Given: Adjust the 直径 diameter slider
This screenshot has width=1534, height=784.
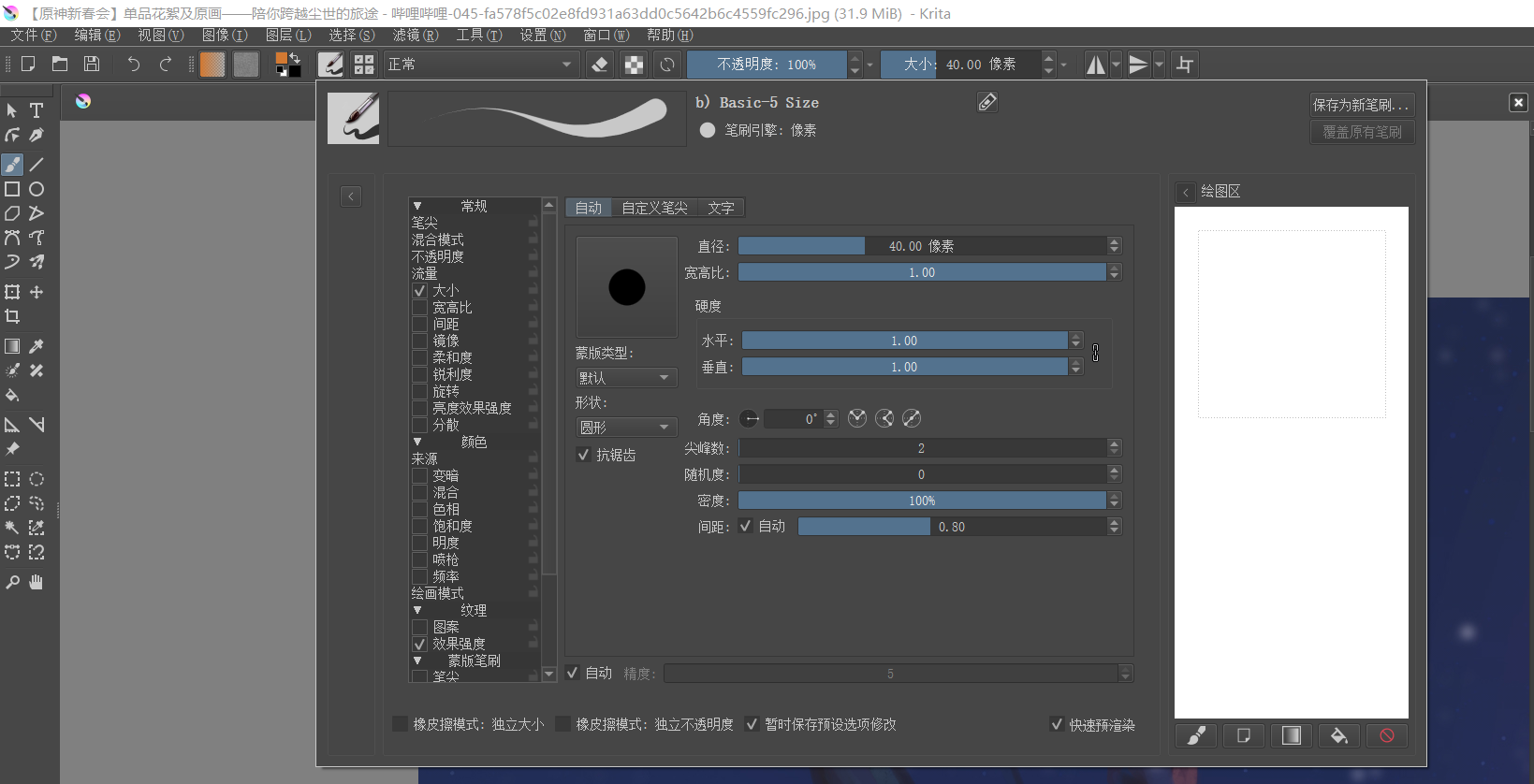Looking at the screenshot, I should pyautogui.click(x=921, y=246).
